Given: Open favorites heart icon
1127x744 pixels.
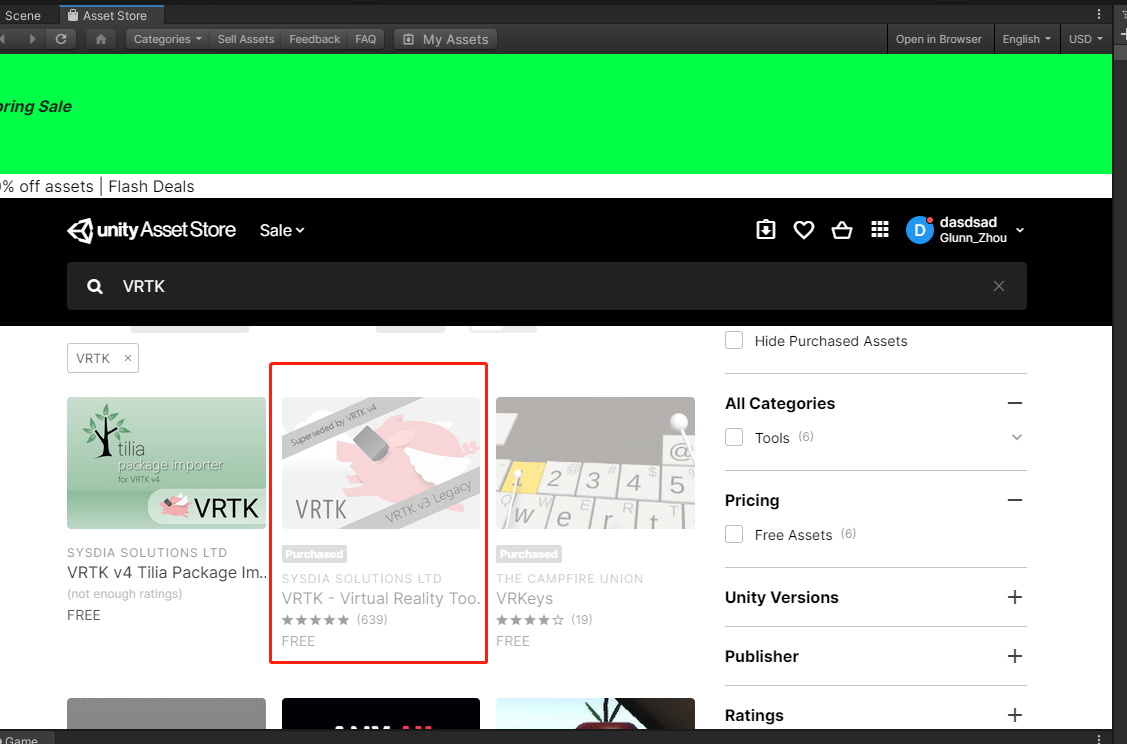Looking at the screenshot, I should pyautogui.click(x=804, y=229).
